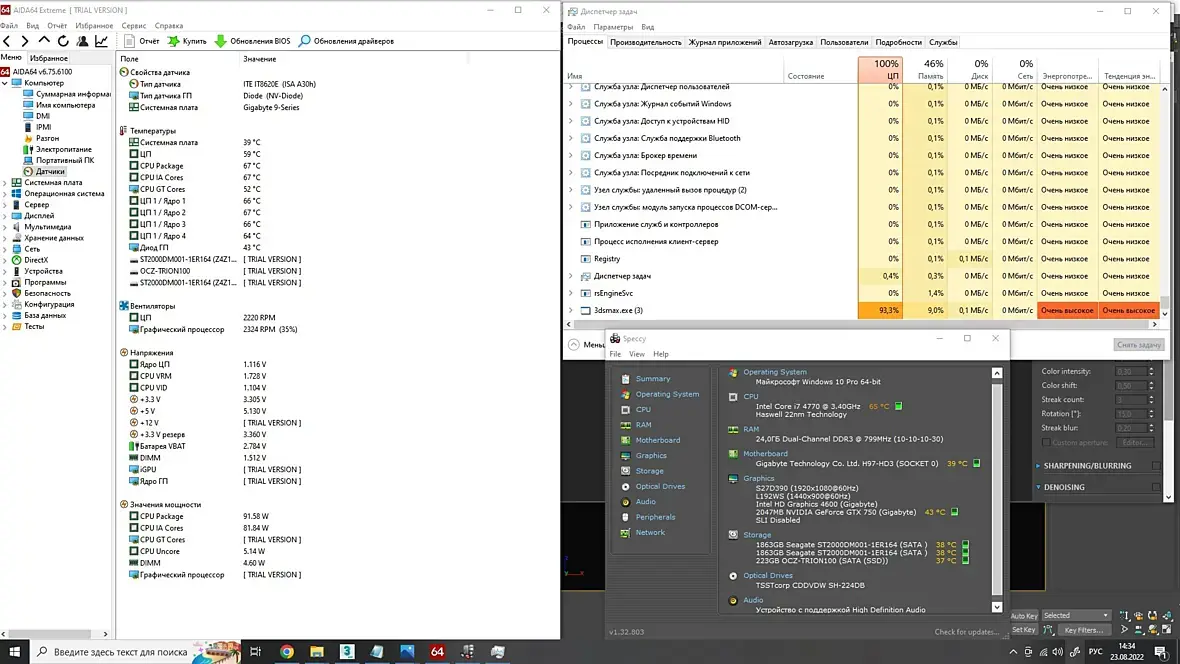The image size is (1180, 664).
Task: Enable DENOISING checkbox
Action: [x=1156, y=487]
